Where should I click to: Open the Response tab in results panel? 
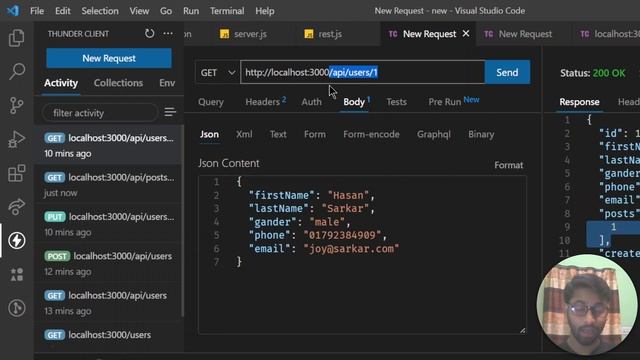click(579, 102)
